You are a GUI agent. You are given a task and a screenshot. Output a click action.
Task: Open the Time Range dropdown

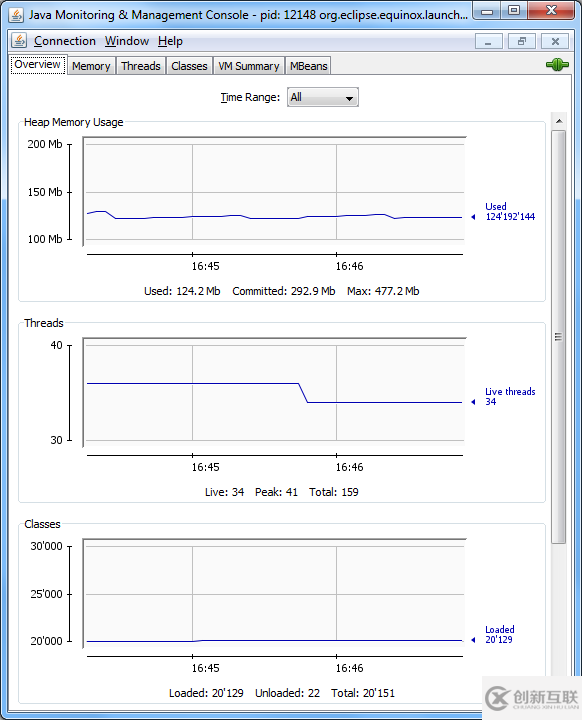pos(322,97)
